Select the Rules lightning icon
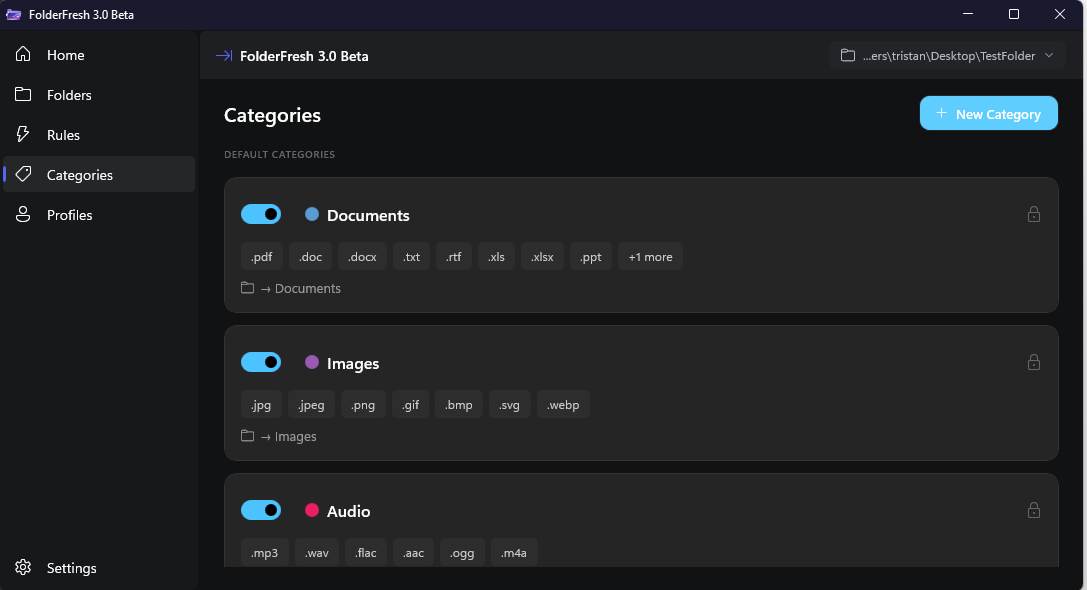 click(x=23, y=134)
